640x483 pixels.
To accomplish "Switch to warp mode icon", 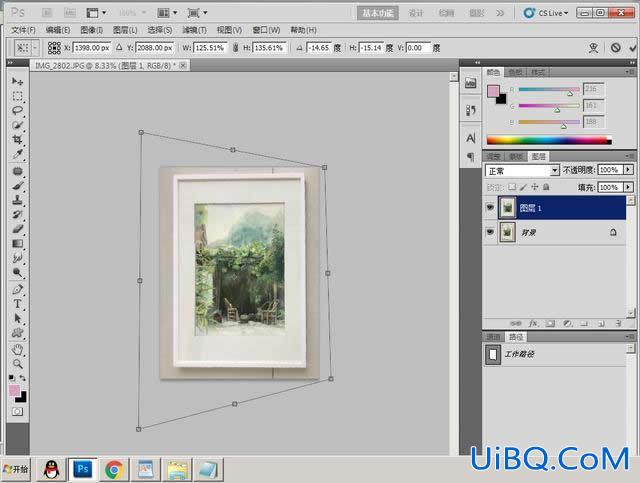I will [x=593, y=48].
